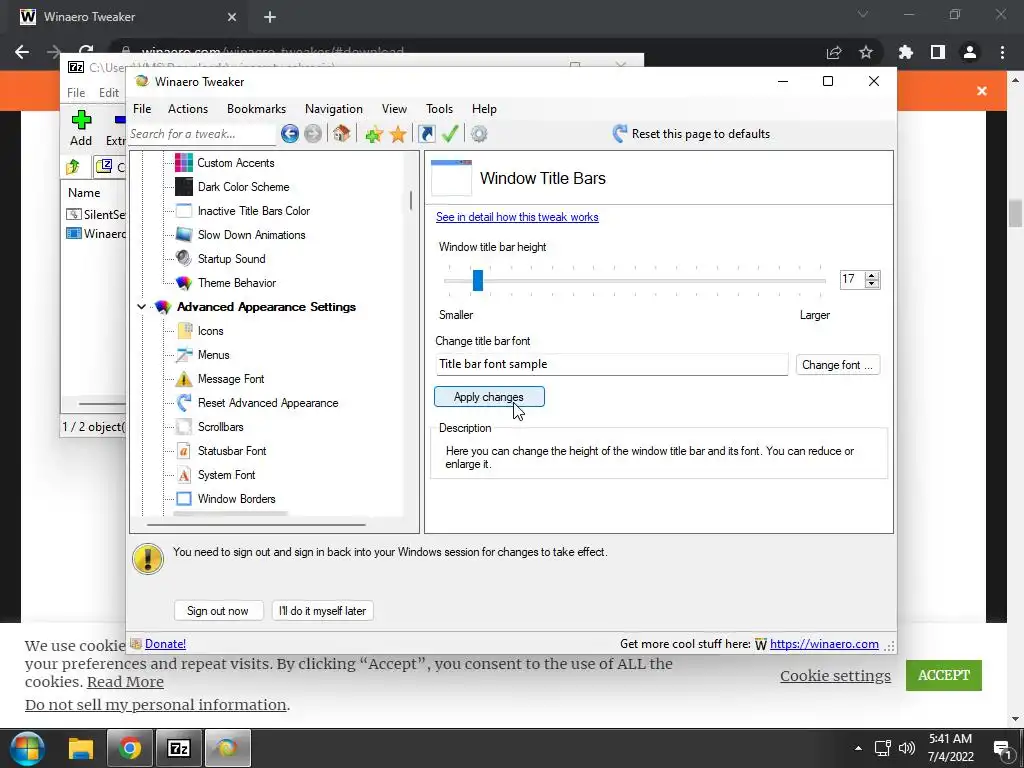Image resolution: width=1024 pixels, height=768 pixels.
Task: Click the Slow Down Animations icon
Action: (184, 234)
